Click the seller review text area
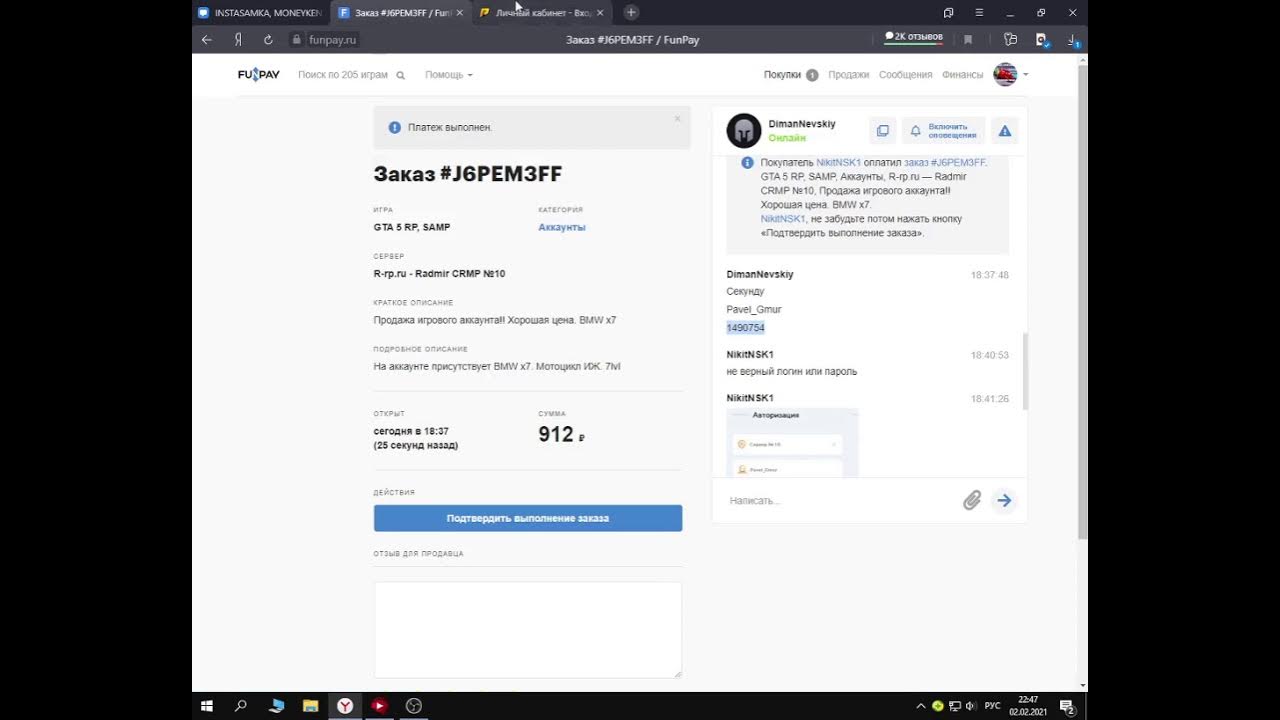The height and width of the screenshot is (720, 1280). click(x=528, y=630)
